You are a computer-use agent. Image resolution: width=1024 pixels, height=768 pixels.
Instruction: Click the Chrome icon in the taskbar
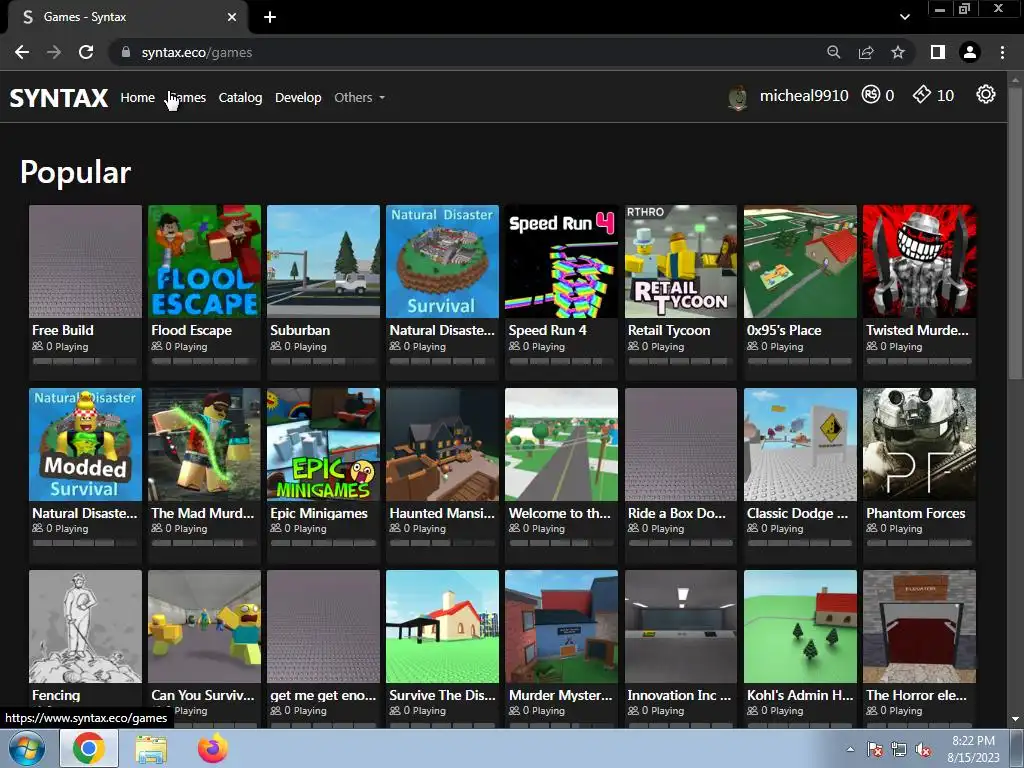click(x=89, y=748)
